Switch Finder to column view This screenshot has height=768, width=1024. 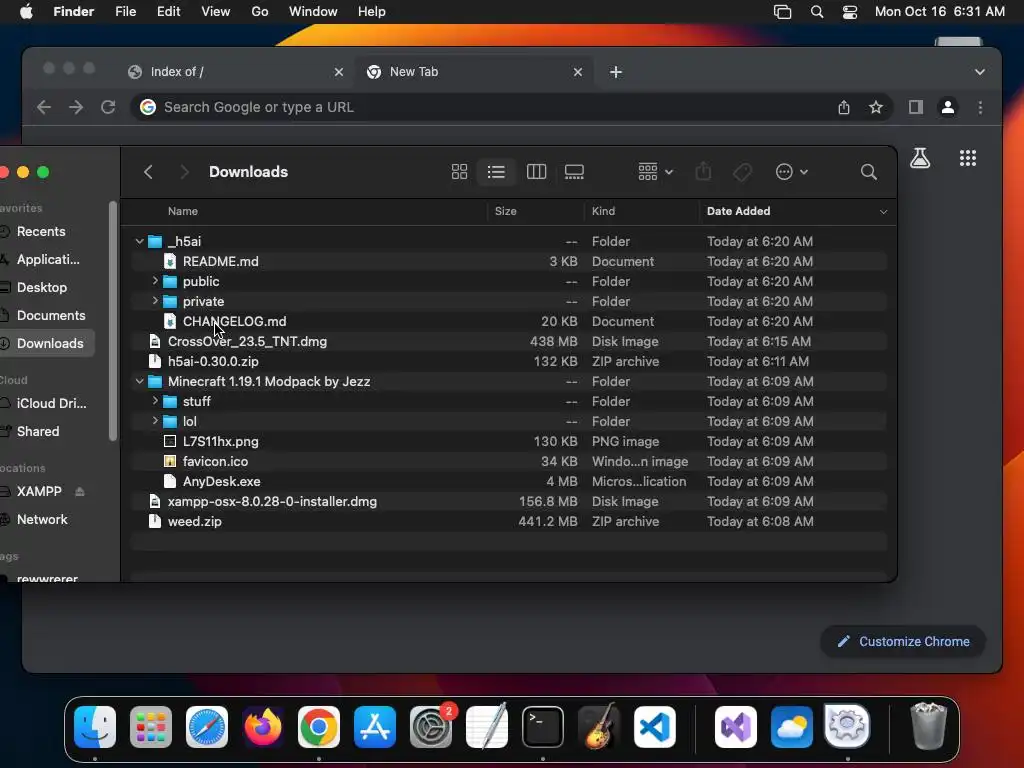pos(536,172)
